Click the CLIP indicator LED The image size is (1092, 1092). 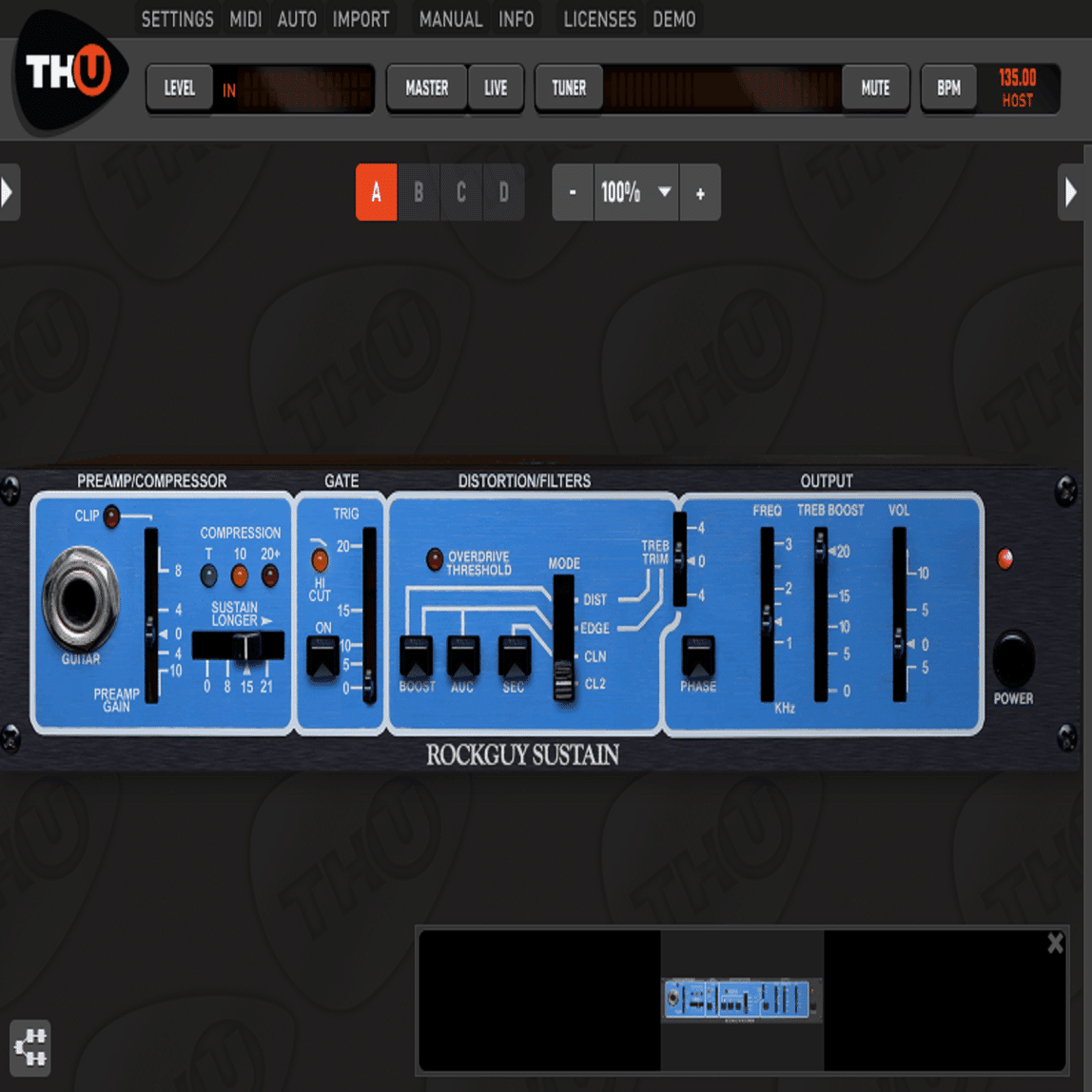(x=110, y=517)
